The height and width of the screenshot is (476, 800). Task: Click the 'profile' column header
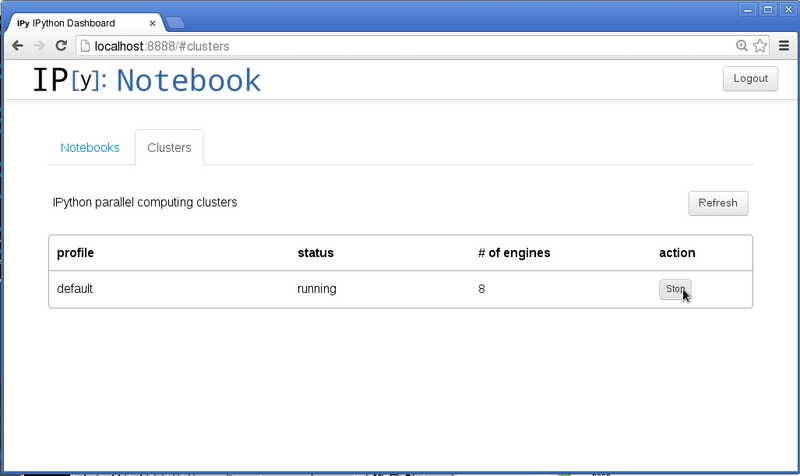[x=76, y=253]
